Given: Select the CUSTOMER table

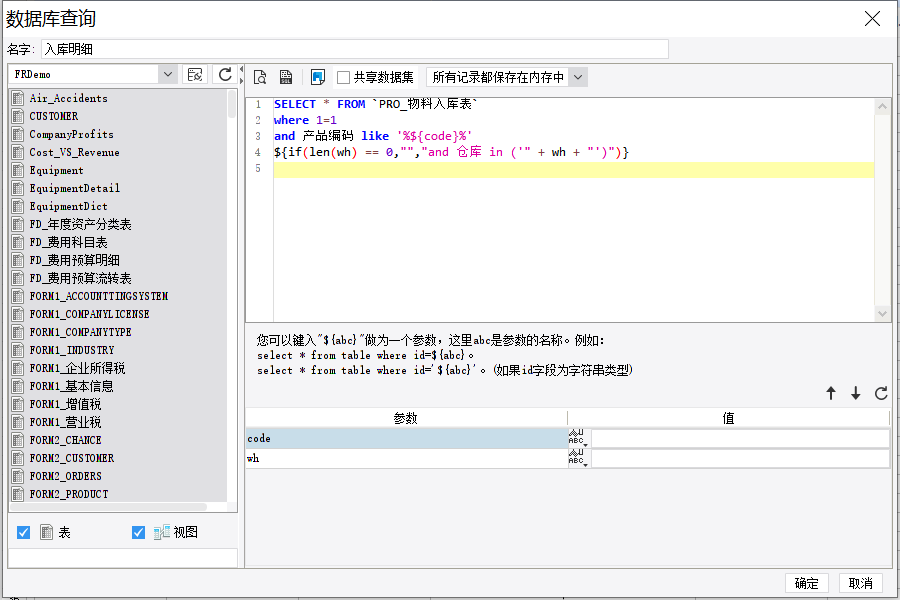Looking at the screenshot, I should tap(54, 116).
